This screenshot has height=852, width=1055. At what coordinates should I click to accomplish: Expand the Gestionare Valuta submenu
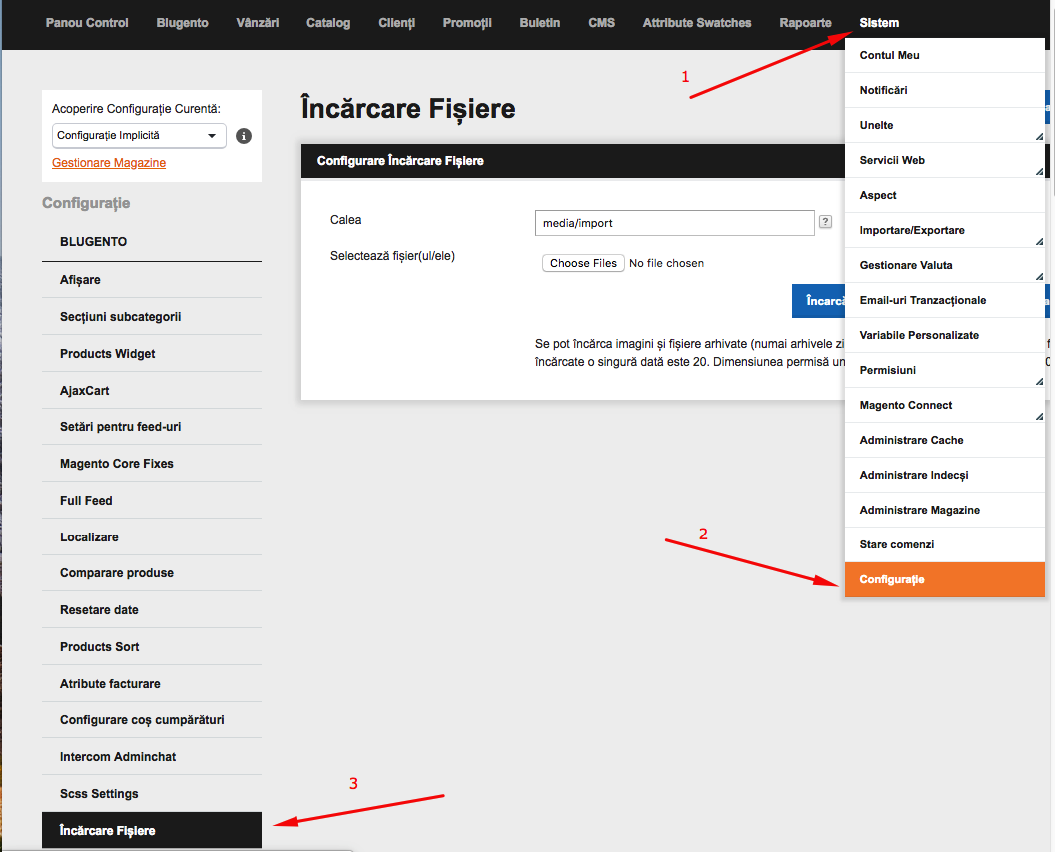pos(944,265)
